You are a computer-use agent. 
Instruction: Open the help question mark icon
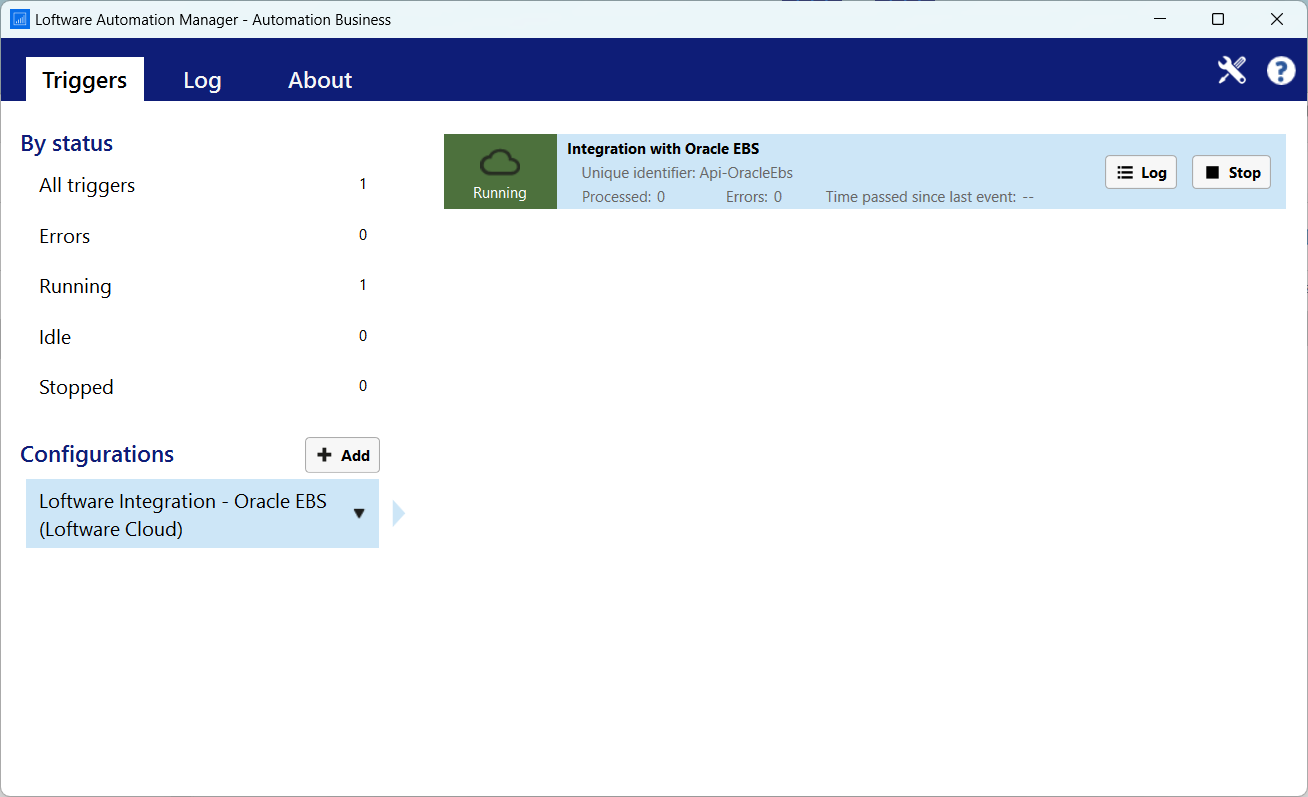pyautogui.click(x=1281, y=70)
